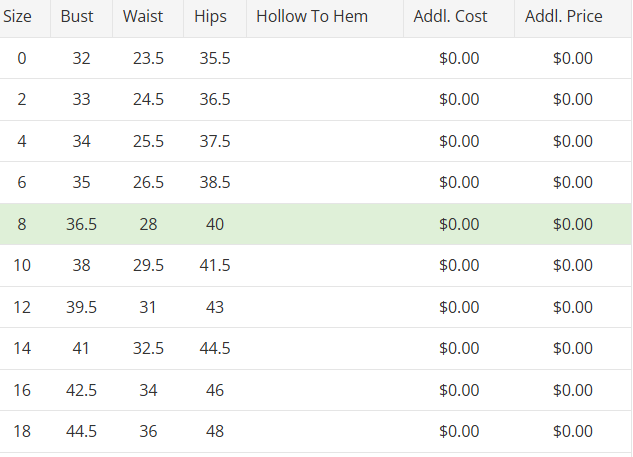Click Addl. Cost $0.00 for size 12

pyautogui.click(x=459, y=307)
